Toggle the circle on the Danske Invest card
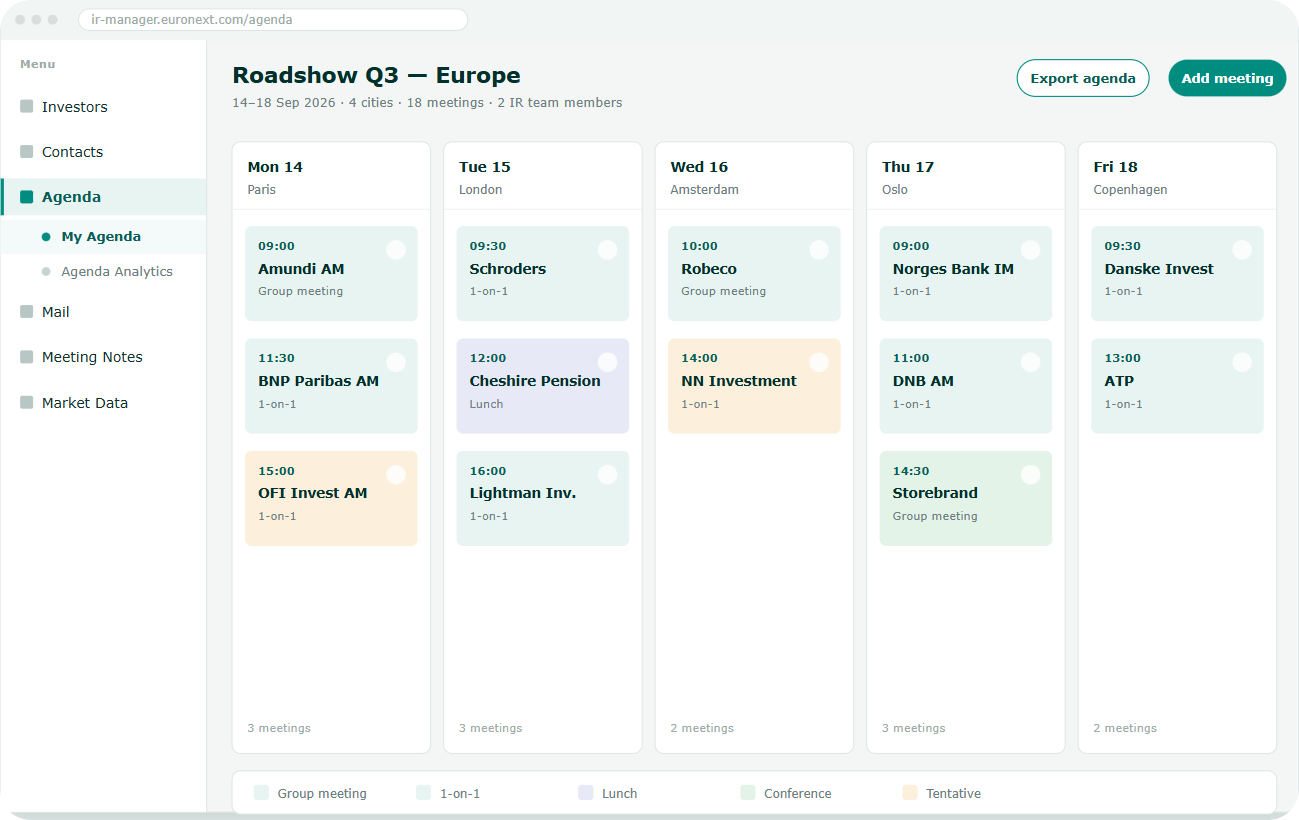This screenshot has width=1299, height=820. (1242, 250)
